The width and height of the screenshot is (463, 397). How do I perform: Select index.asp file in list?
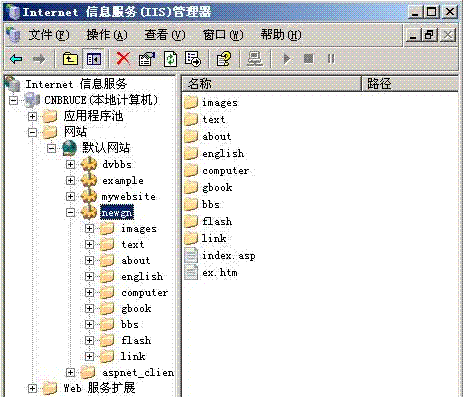[x=229, y=256]
